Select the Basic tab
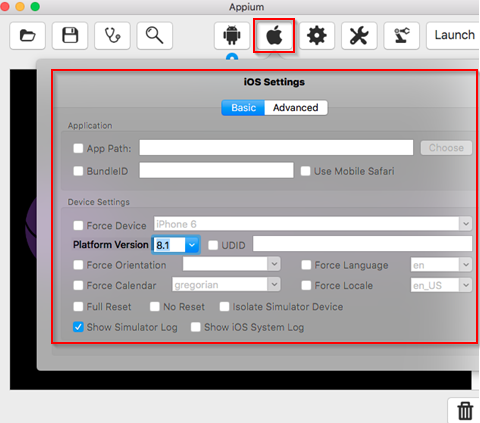 click(x=243, y=108)
